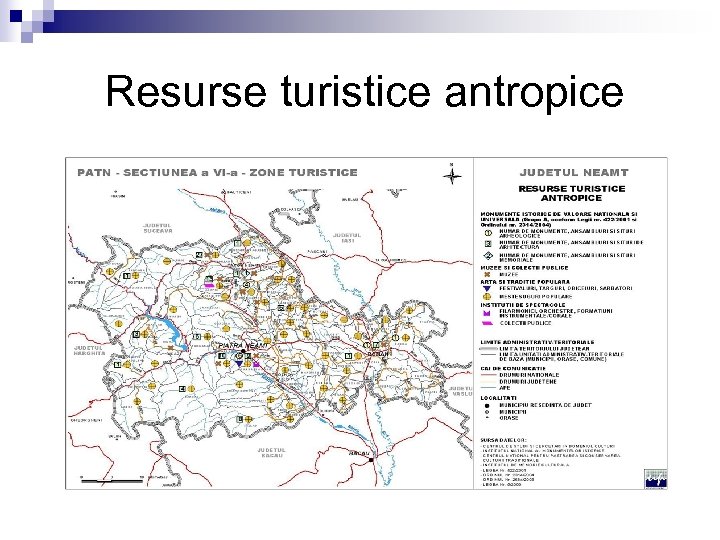Click the 'DRUMURI NATIONALE' legend entry
This screenshot has width=720, height=540.
click(529, 375)
